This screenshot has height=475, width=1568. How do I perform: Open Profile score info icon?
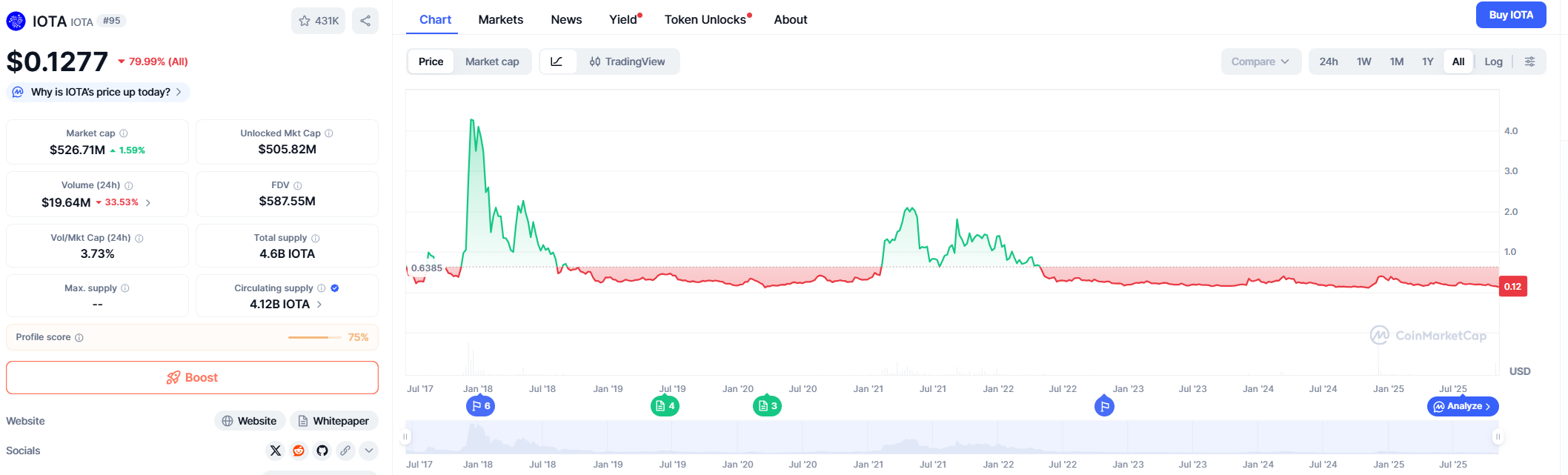79,337
